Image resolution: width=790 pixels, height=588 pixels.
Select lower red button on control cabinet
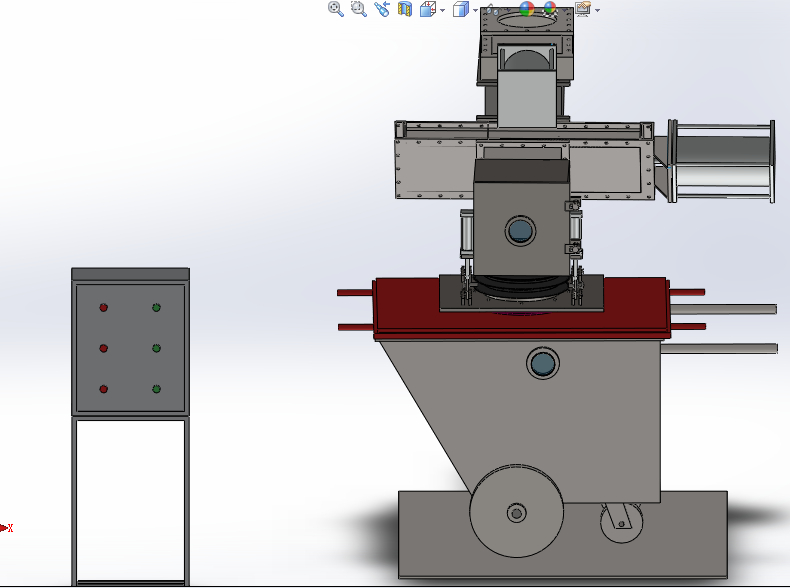(x=103, y=389)
